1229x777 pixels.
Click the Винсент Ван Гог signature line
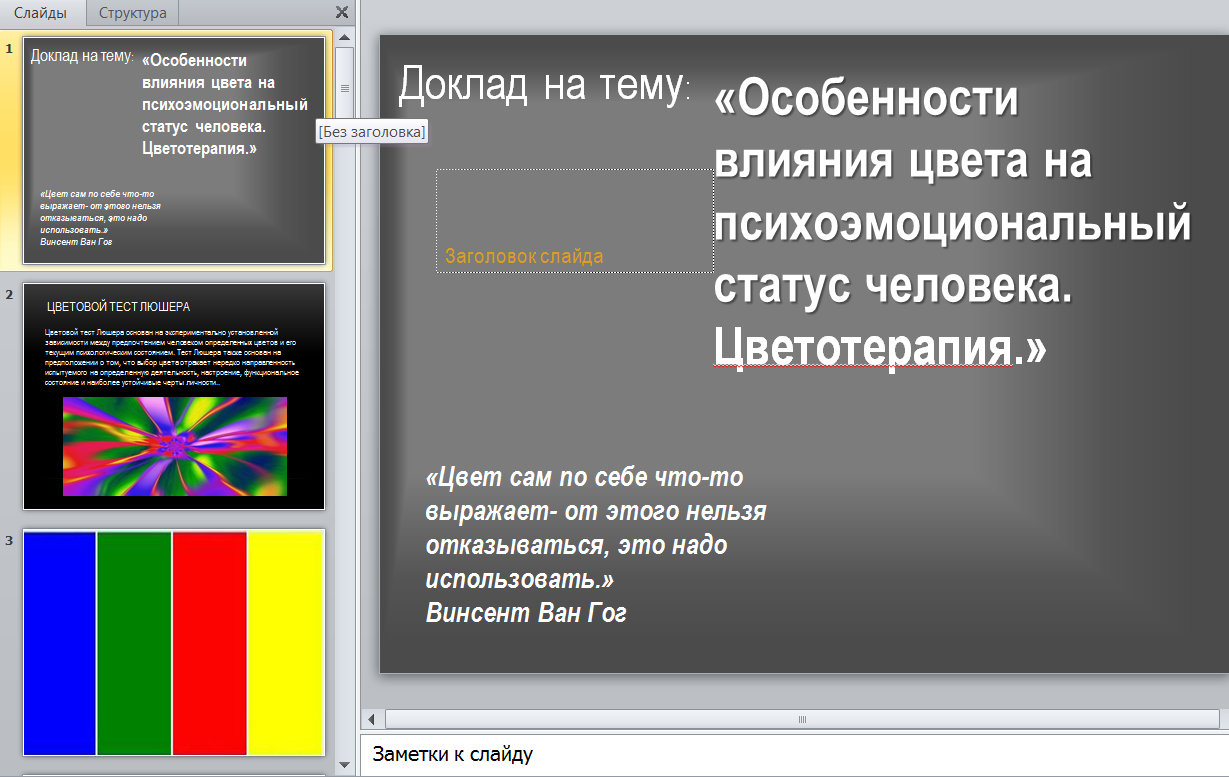click(x=526, y=612)
